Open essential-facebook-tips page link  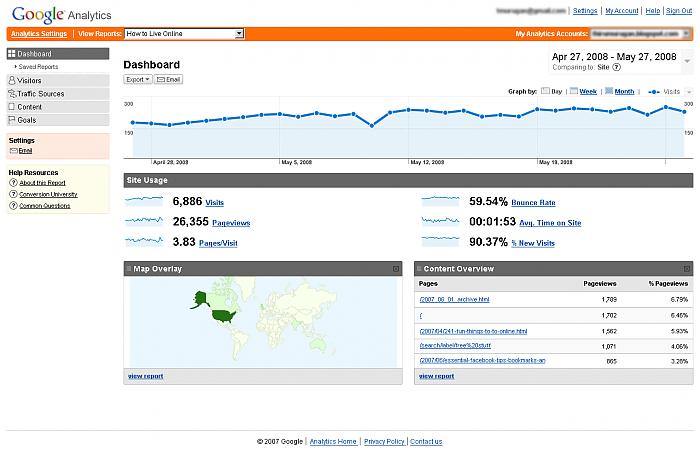tap(483, 360)
